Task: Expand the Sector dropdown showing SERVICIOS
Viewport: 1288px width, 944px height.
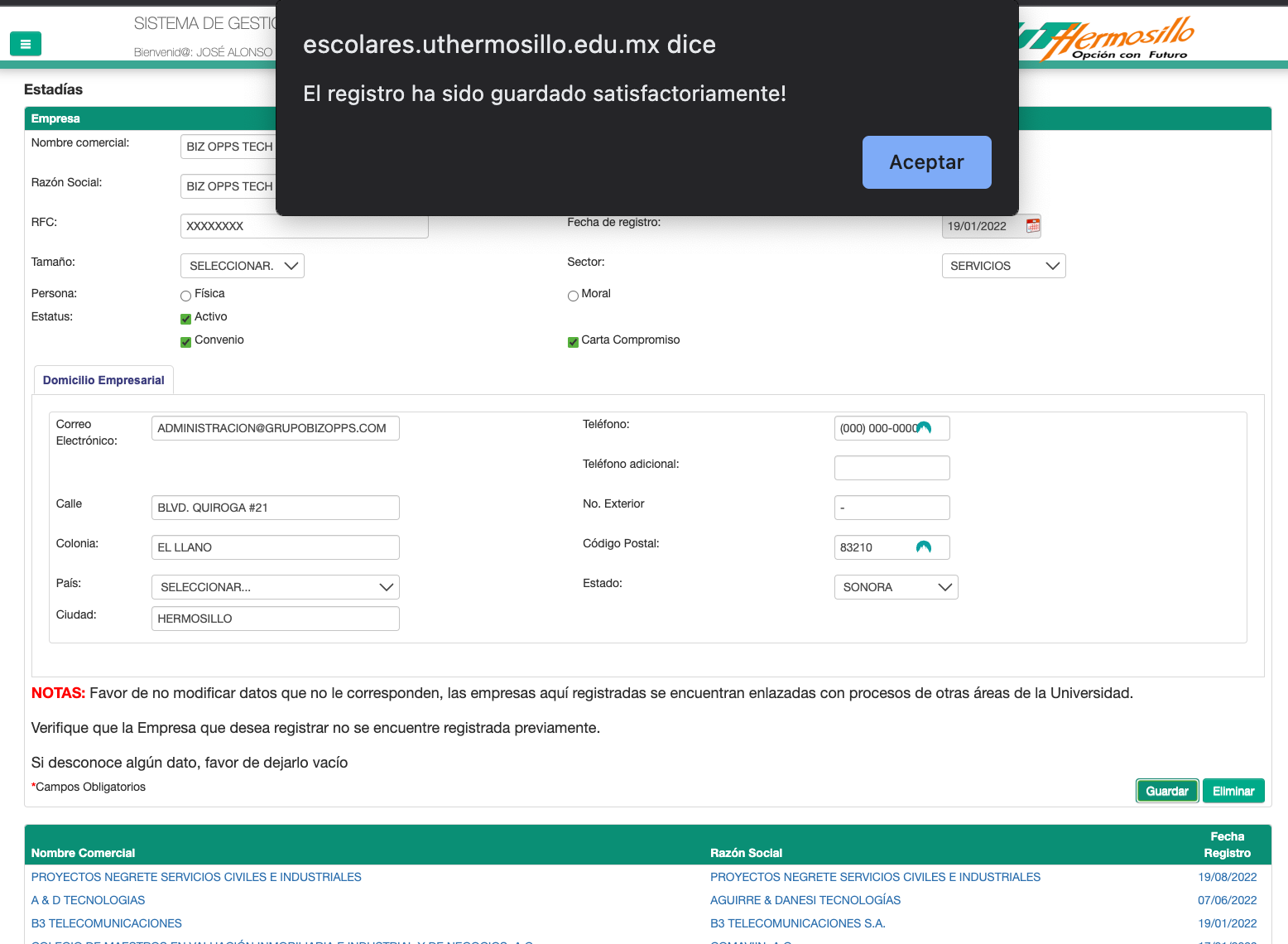Action: click(1003, 266)
